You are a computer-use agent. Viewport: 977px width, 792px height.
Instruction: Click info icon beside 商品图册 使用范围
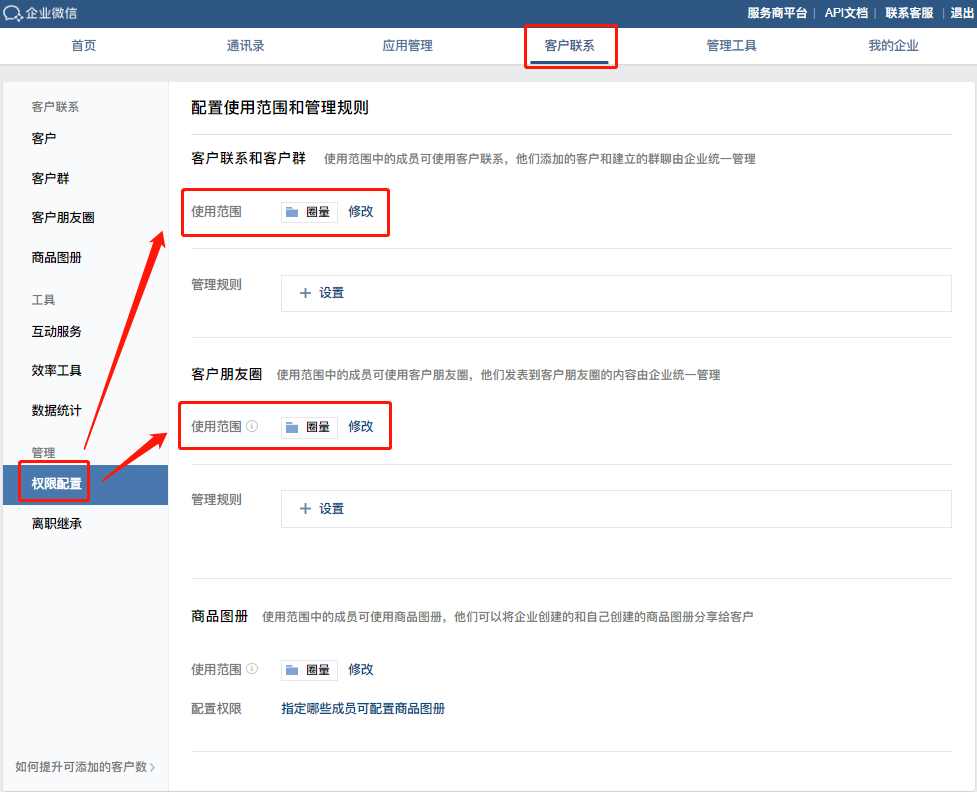pyautogui.click(x=252, y=669)
